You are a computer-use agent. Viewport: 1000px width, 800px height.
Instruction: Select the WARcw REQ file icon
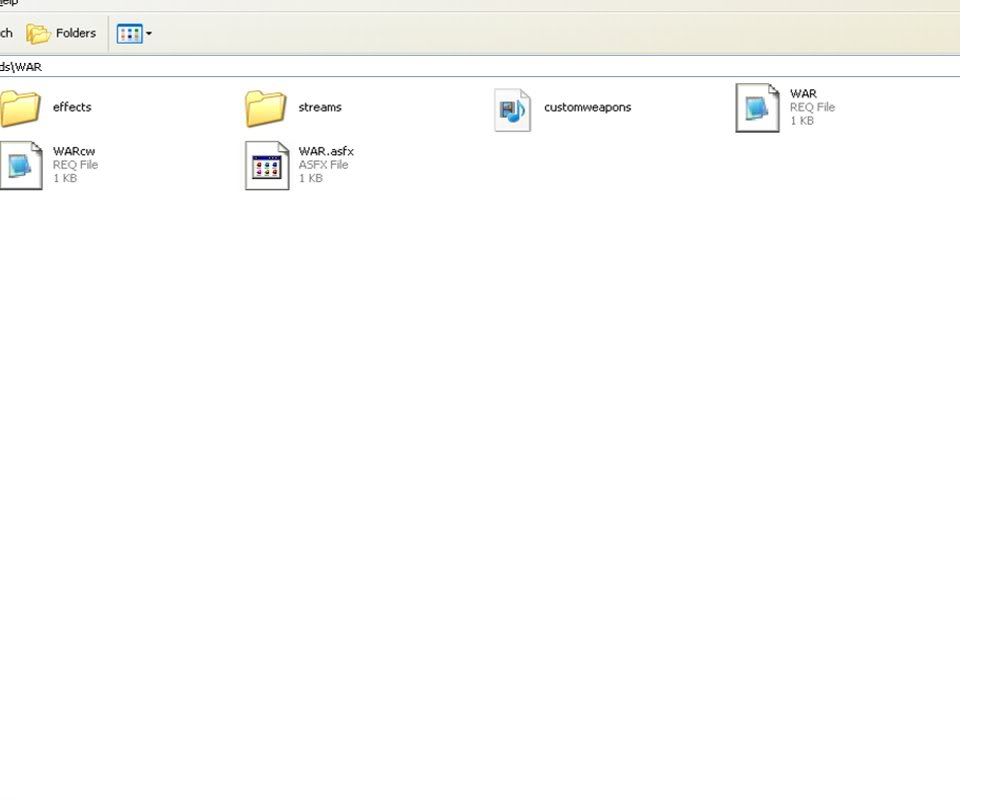coord(21,165)
